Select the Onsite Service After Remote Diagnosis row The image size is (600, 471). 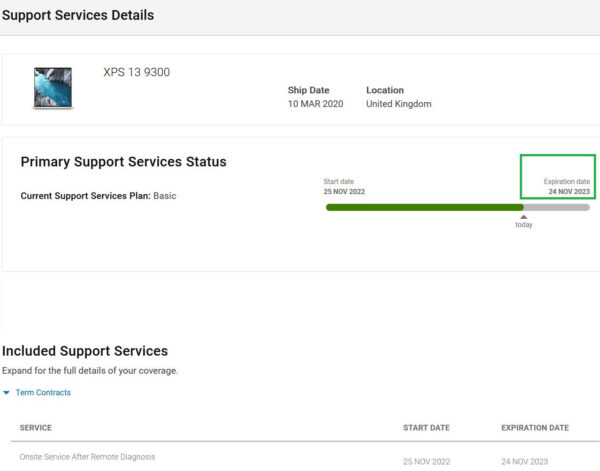tap(302, 458)
